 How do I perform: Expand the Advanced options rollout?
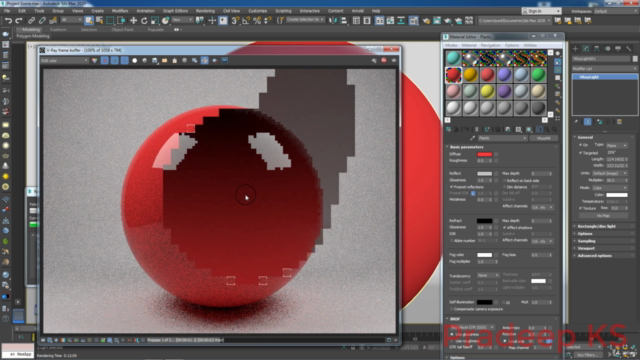(x=603, y=256)
